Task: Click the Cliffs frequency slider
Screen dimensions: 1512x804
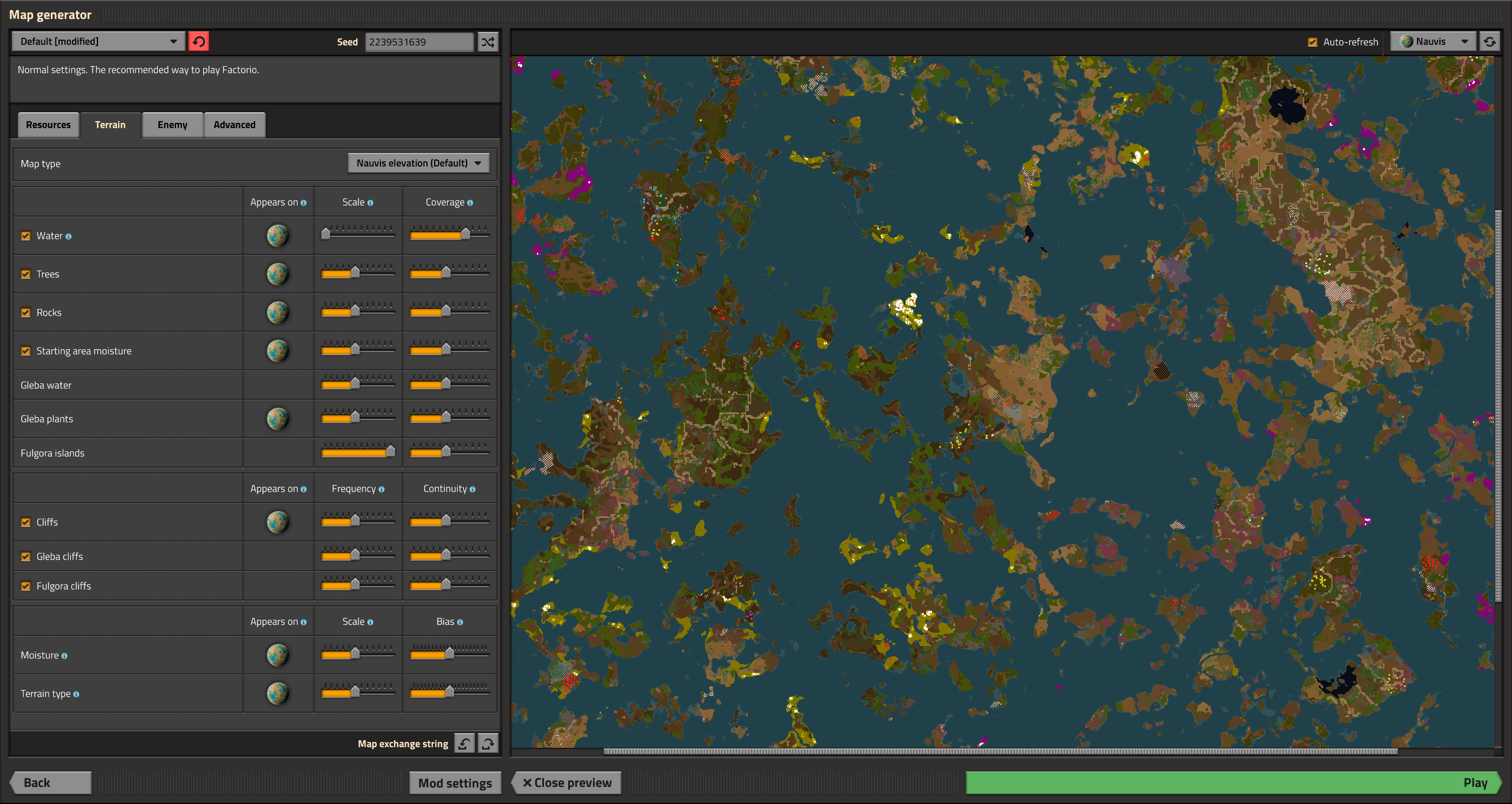Action: tap(358, 520)
